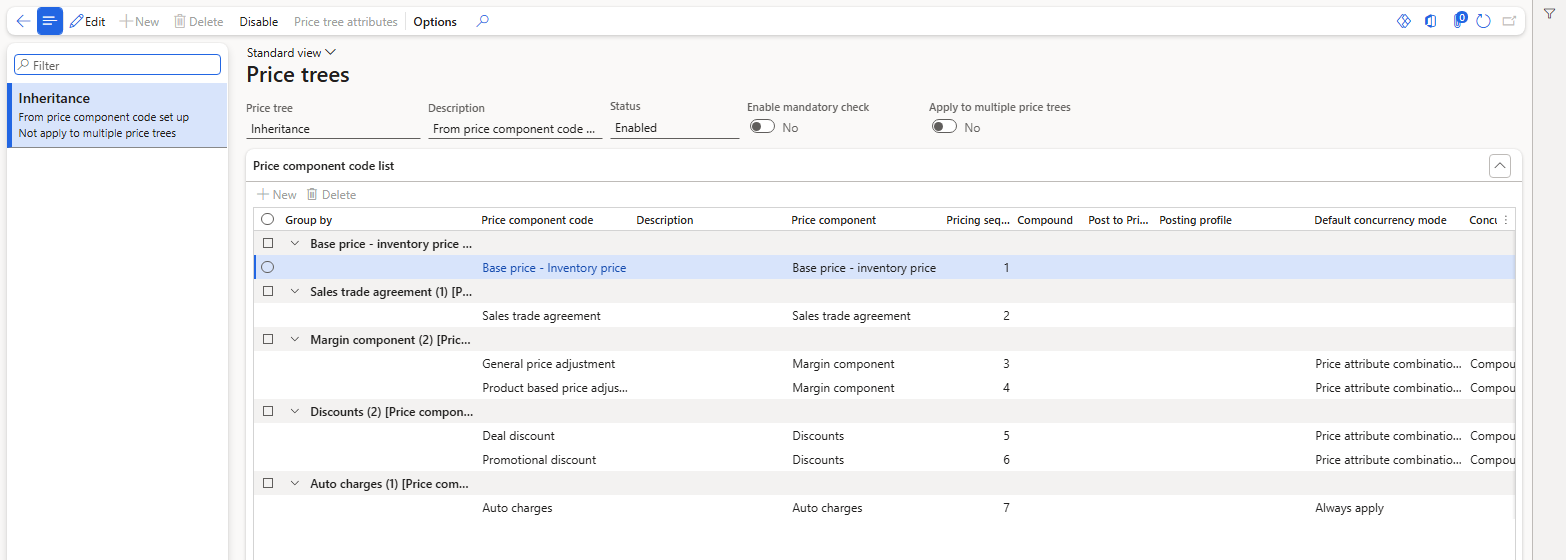Select the radio circle on Base price row

point(267,267)
